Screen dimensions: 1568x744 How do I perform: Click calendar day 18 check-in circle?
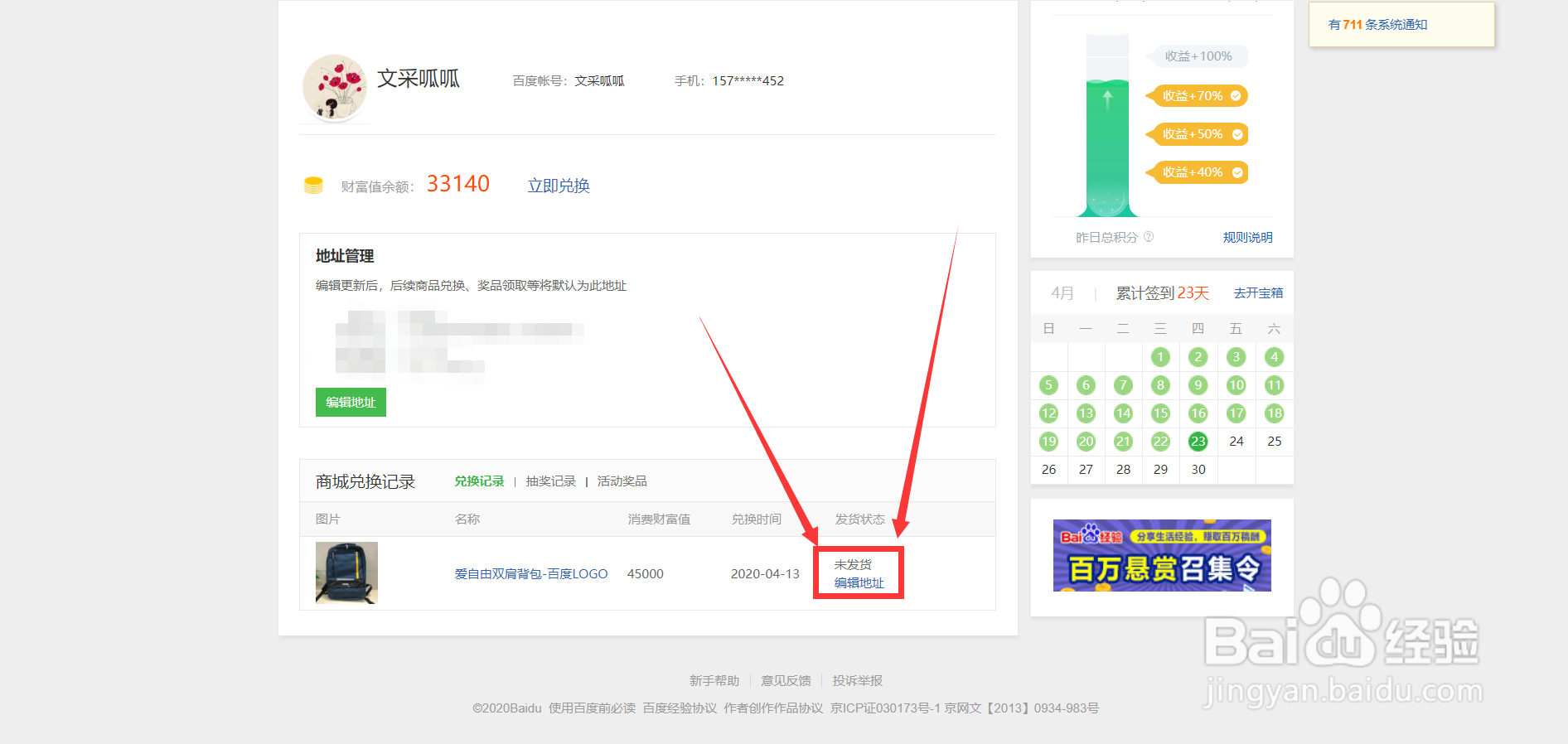pos(1275,413)
